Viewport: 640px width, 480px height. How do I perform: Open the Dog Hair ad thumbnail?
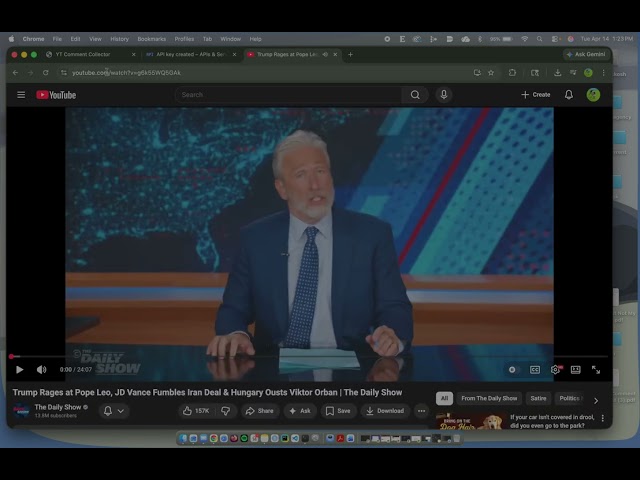470,421
